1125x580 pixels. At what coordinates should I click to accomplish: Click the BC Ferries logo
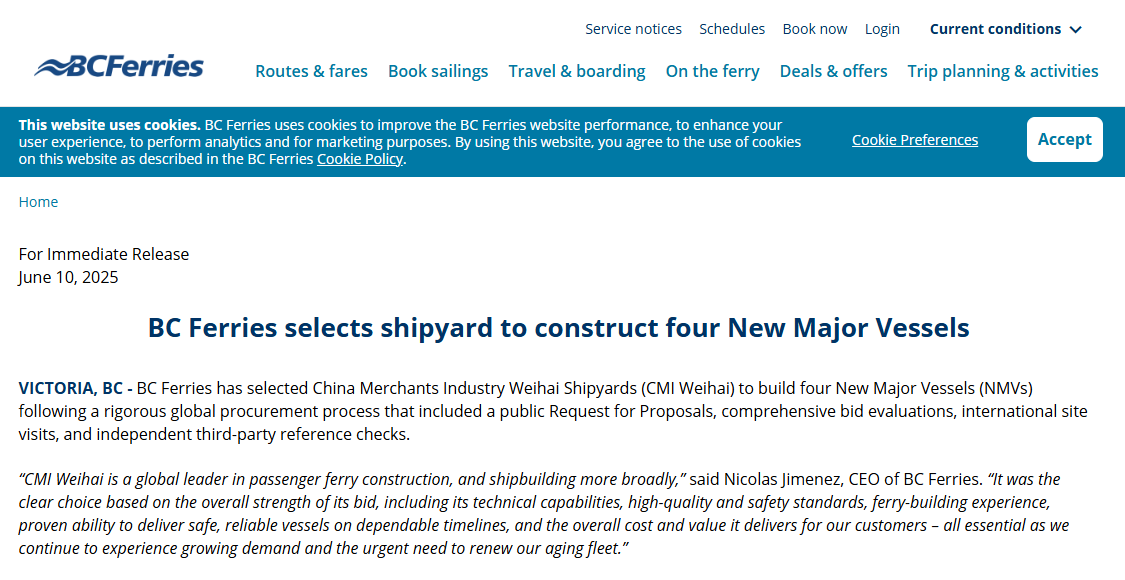(119, 66)
